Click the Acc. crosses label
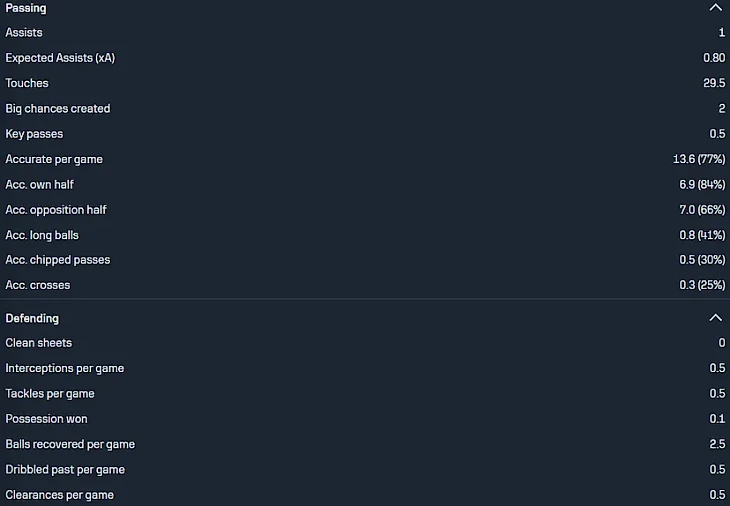The image size is (730, 506). click(x=38, y=285)
